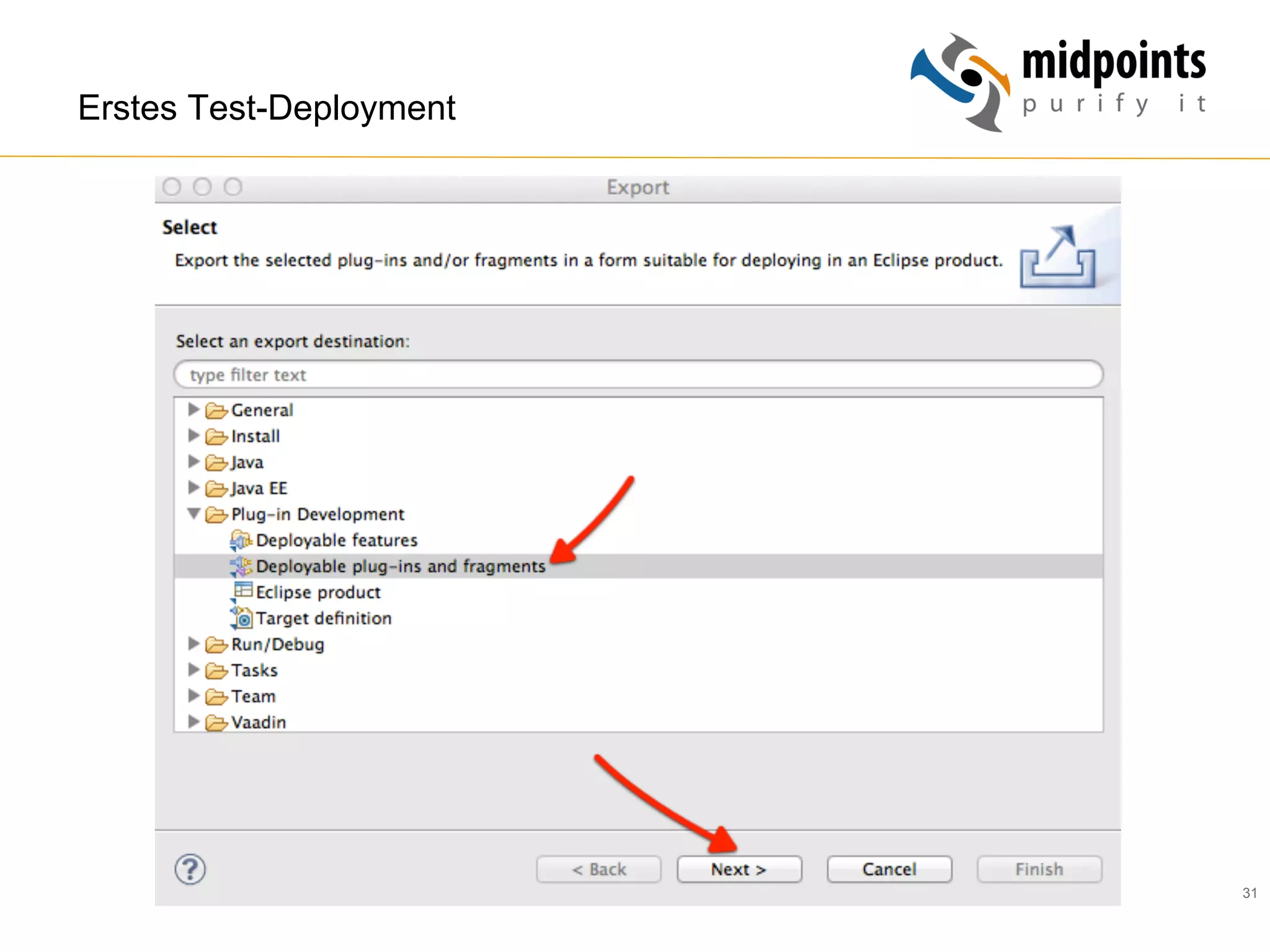Select Eclipse product entry text

318,593
